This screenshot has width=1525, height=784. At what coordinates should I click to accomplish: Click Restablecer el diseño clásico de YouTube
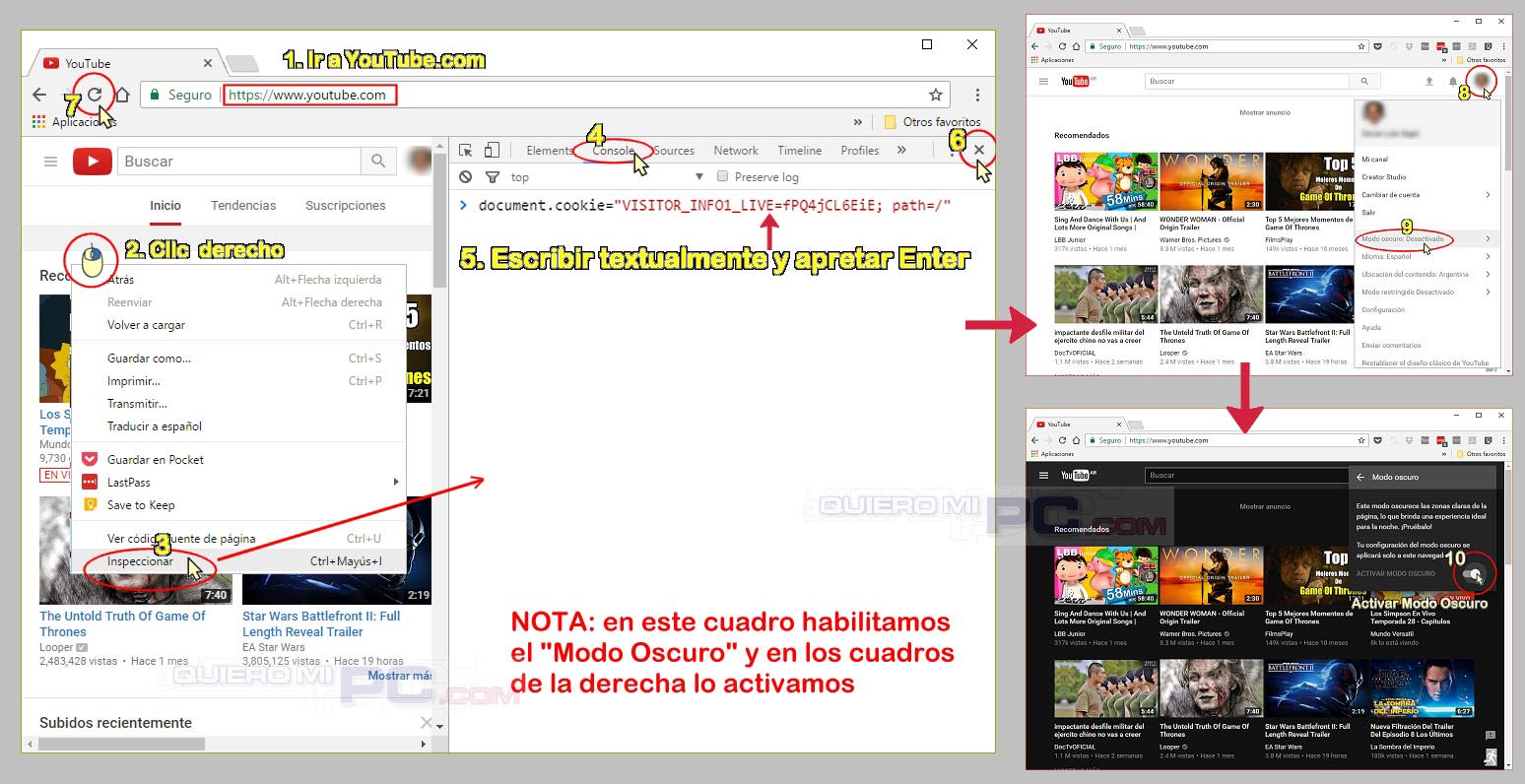[1425, 363]
